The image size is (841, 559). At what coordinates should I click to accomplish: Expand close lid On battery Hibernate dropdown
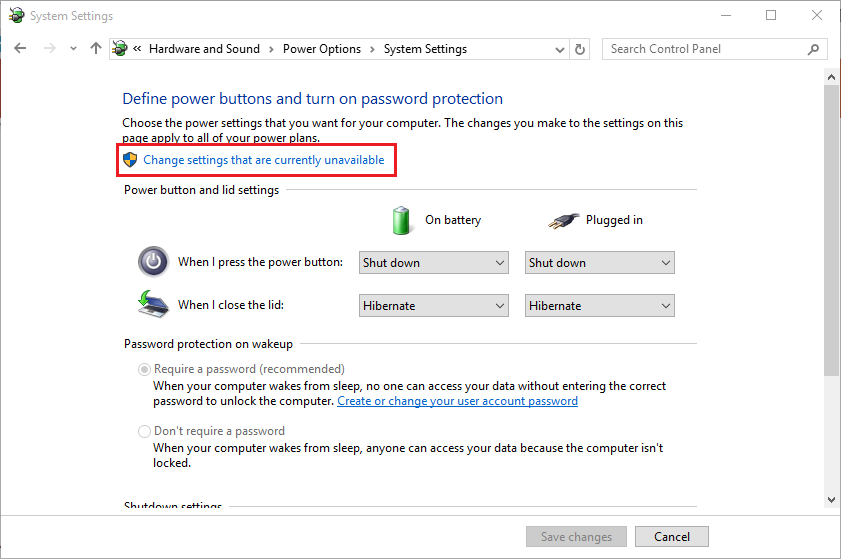tap(433, 306)
